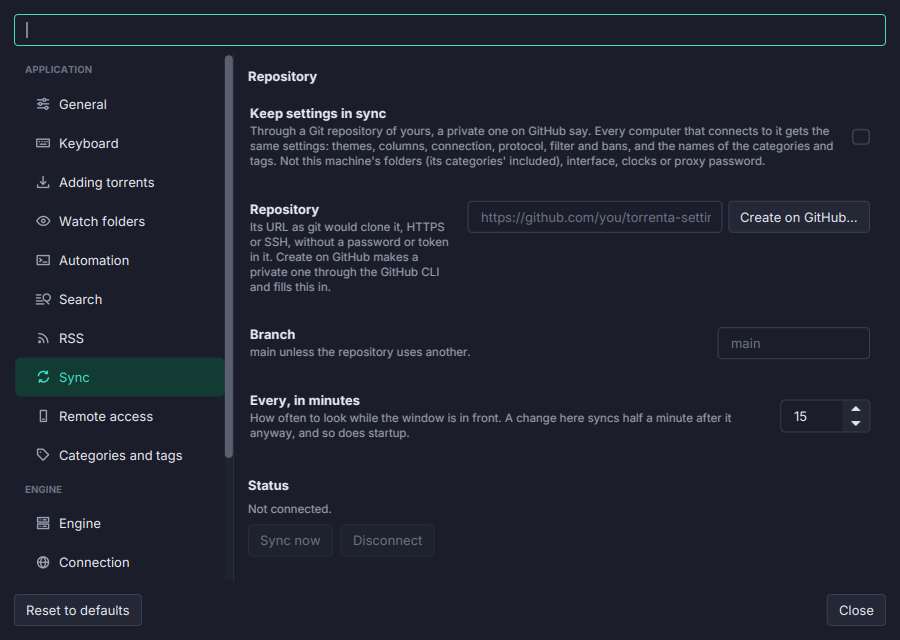This screenshot has height=640, width=900.
Task: Click the Disconnect button
Action: click(387, 540)
